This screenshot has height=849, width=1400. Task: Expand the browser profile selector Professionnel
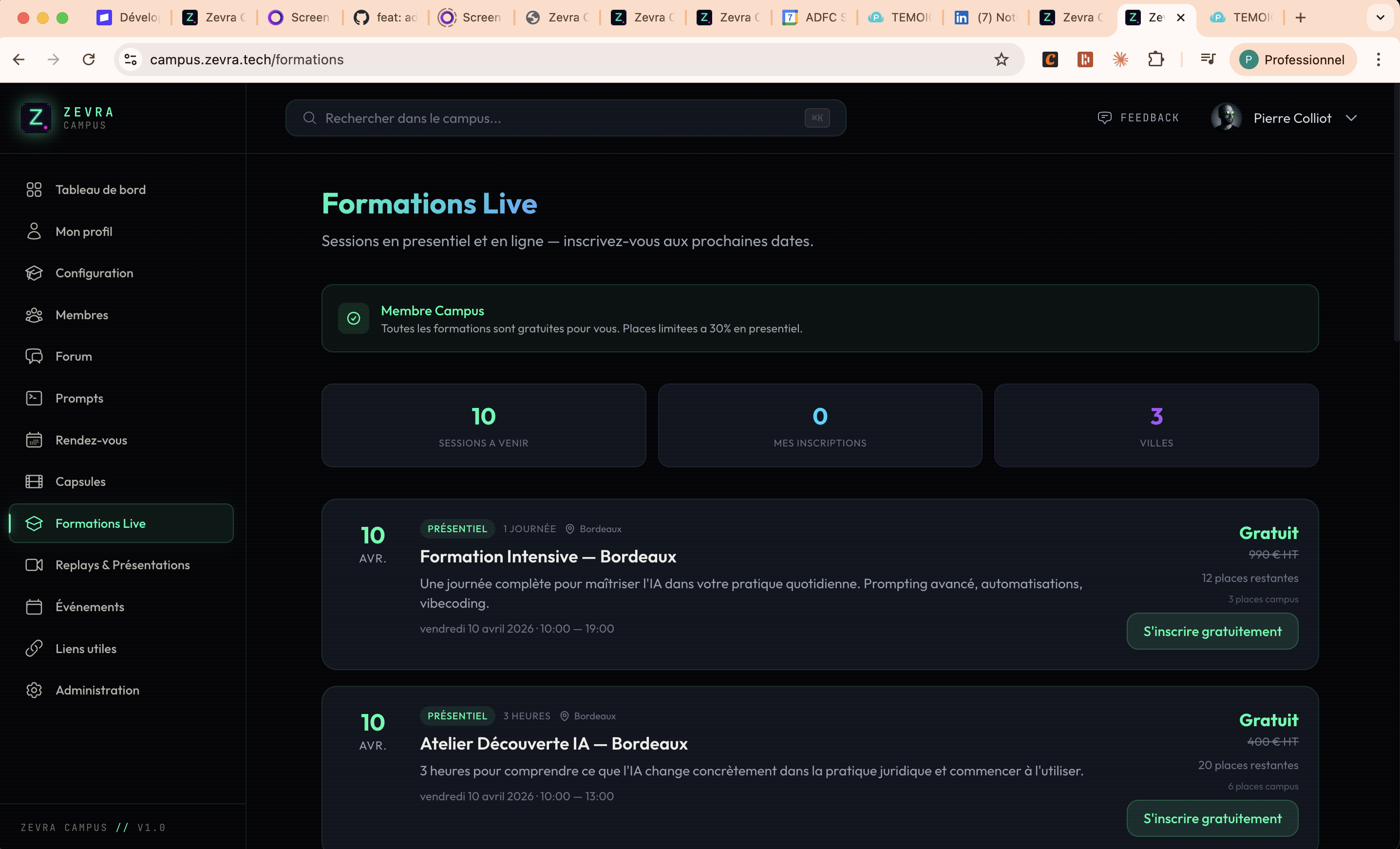point(1294,58)
